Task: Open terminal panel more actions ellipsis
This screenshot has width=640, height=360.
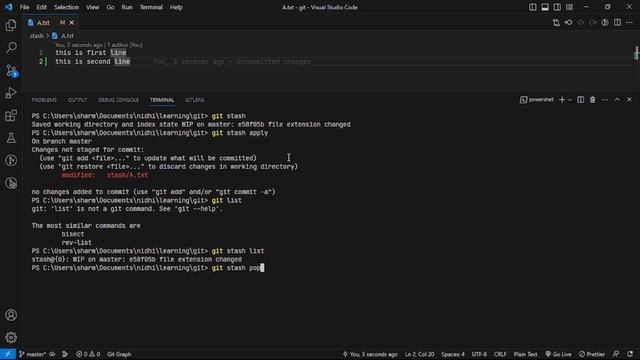Action: tap(605, 100)
